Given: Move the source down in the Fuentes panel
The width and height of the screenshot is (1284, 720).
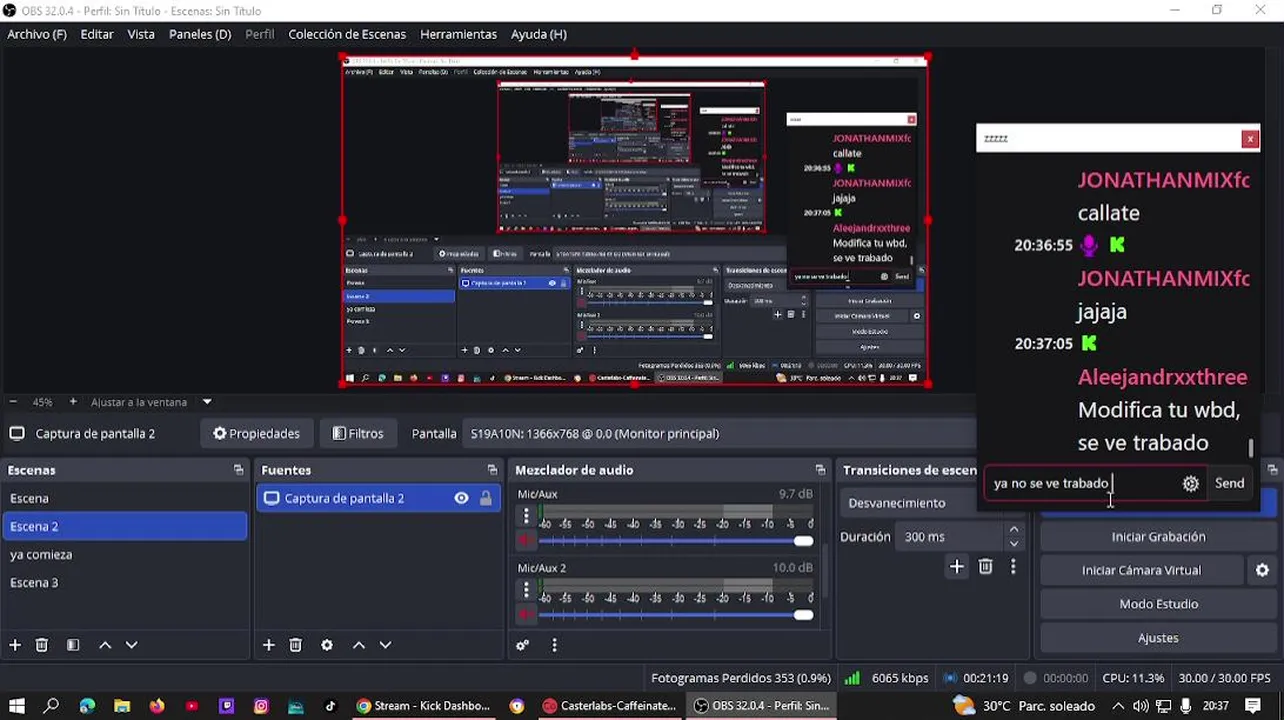Looking at the screenshot, I should click(385, 645).
